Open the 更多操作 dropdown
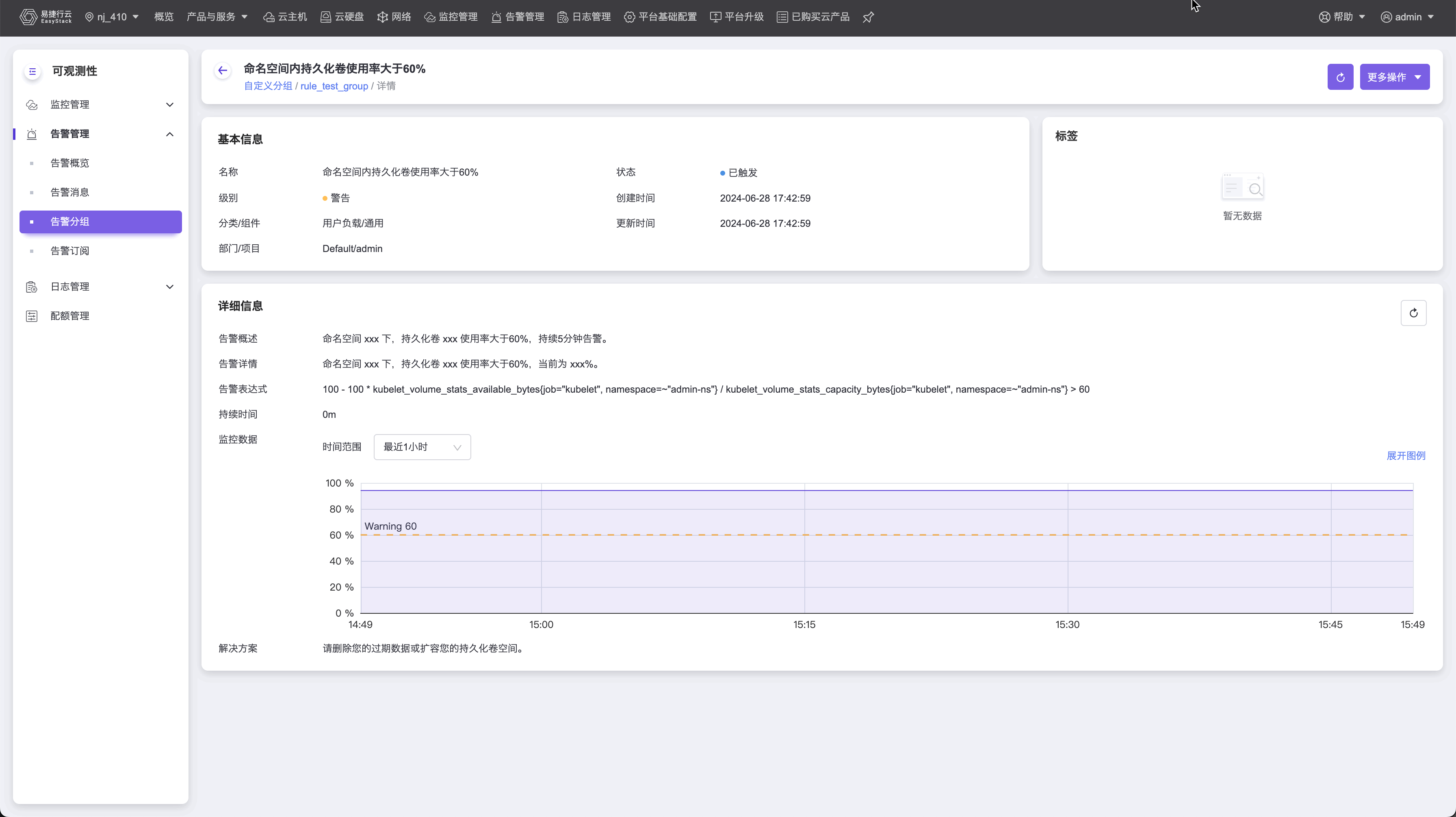The width and height of the screenshot is (1456, 817). click(x=1394, y=77)
